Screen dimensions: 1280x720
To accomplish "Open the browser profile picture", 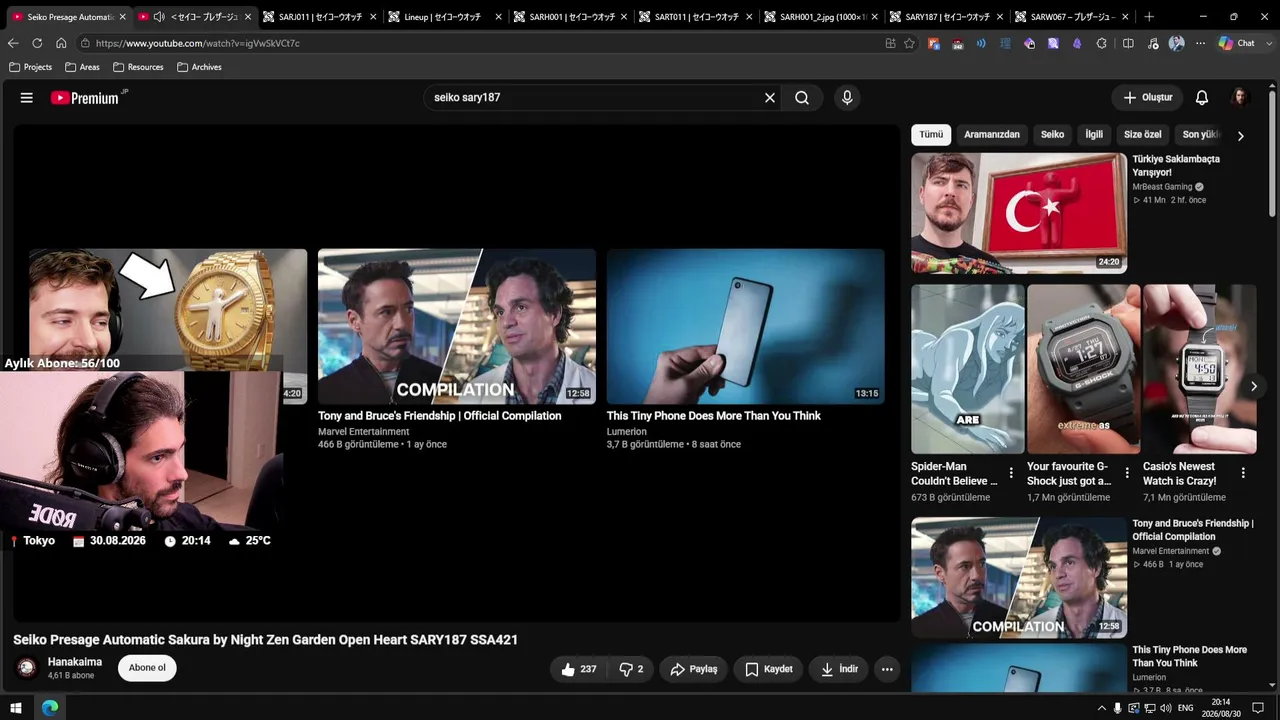I will [x=1177, y=43].
